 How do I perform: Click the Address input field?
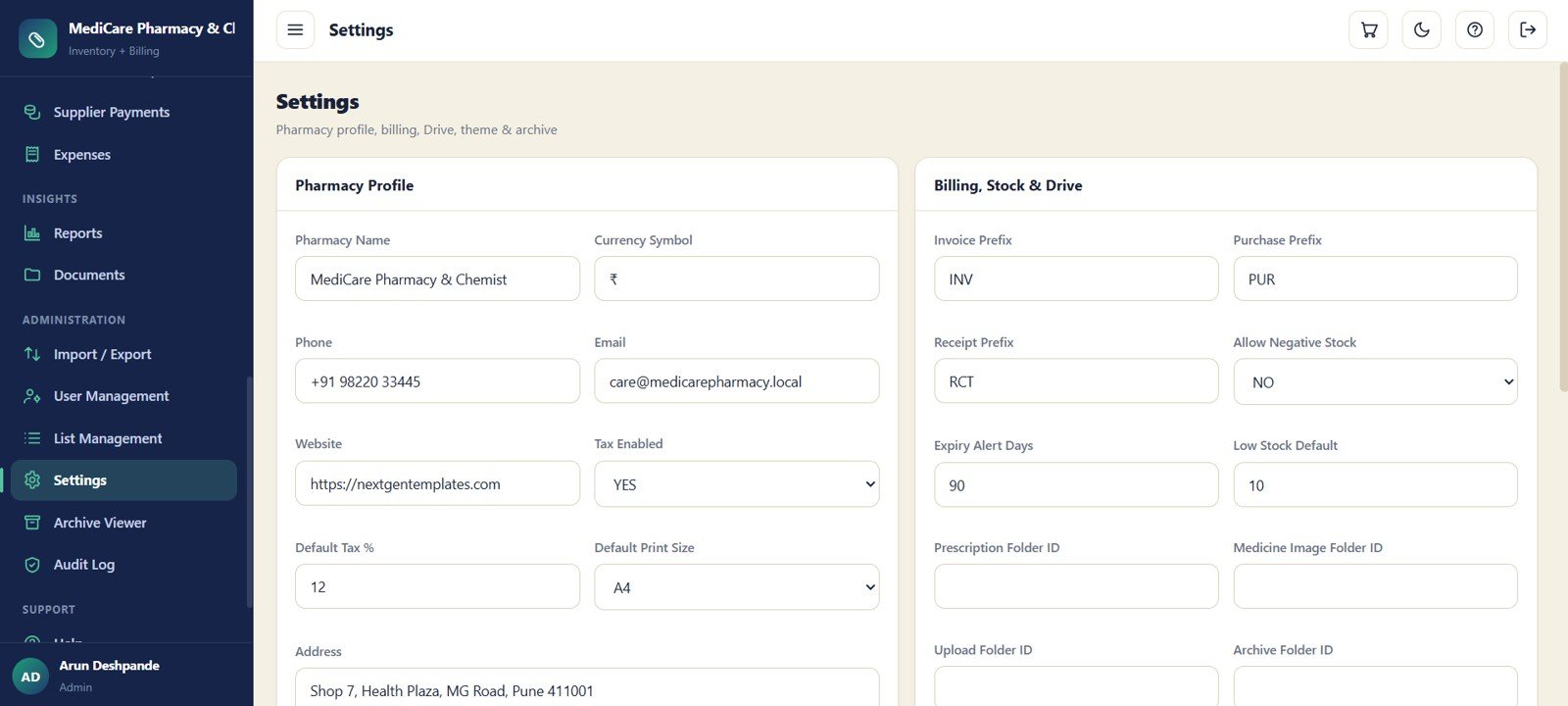(587, 687)
